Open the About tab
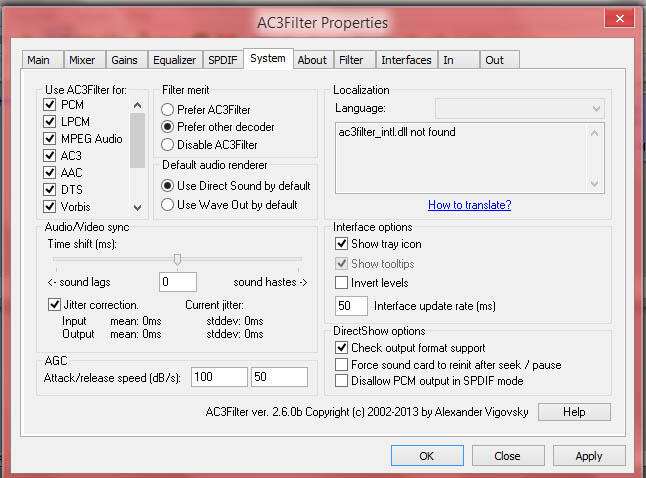Viewport: 646px width, 478px height. coord(313,60)
